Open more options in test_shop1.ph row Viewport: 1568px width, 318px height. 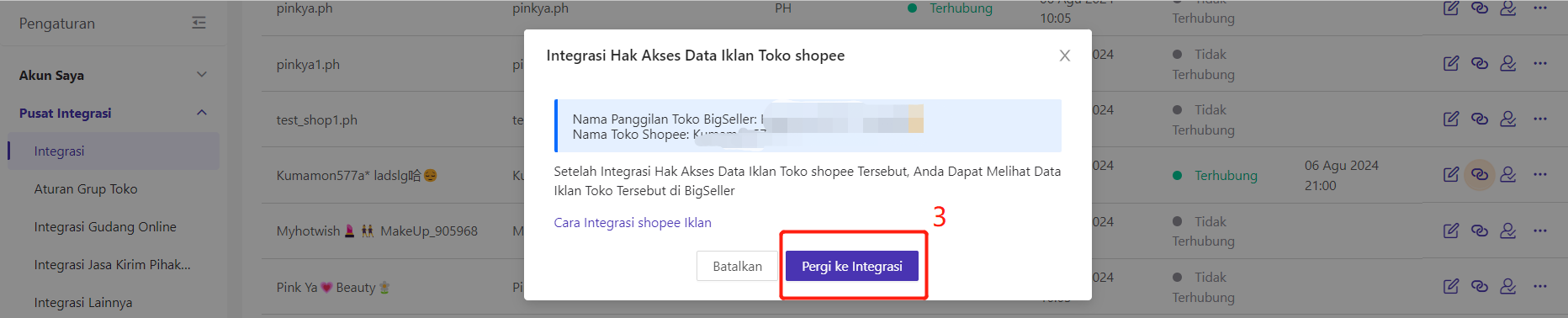click(x=1540, y=119)
